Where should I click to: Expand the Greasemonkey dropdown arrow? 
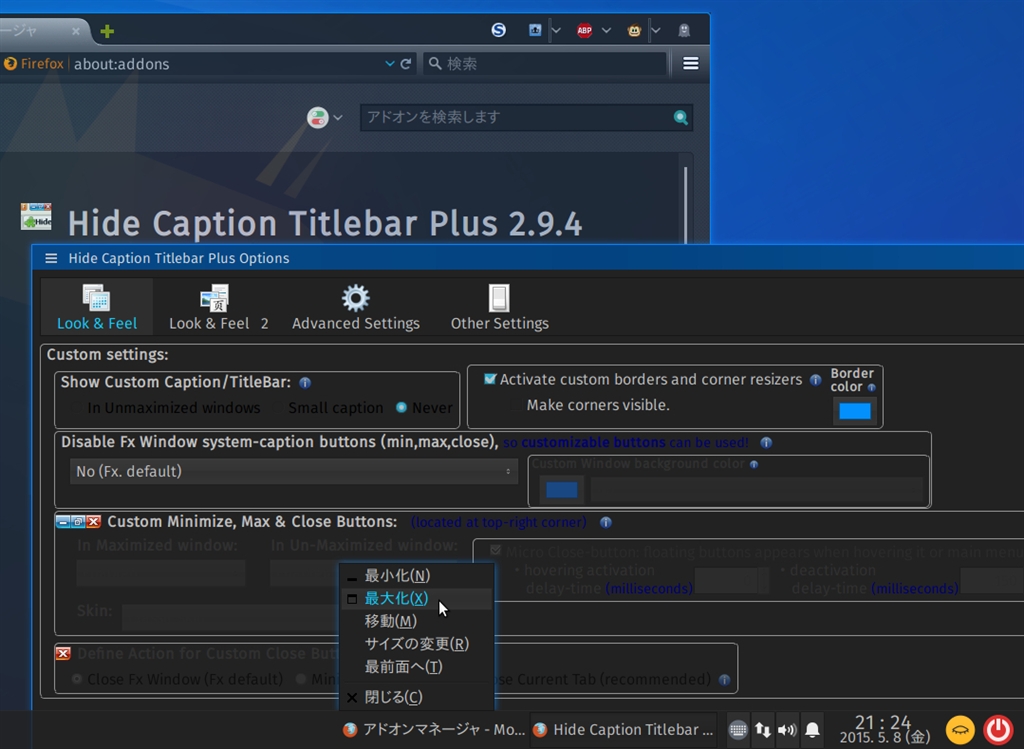point(655,30)
